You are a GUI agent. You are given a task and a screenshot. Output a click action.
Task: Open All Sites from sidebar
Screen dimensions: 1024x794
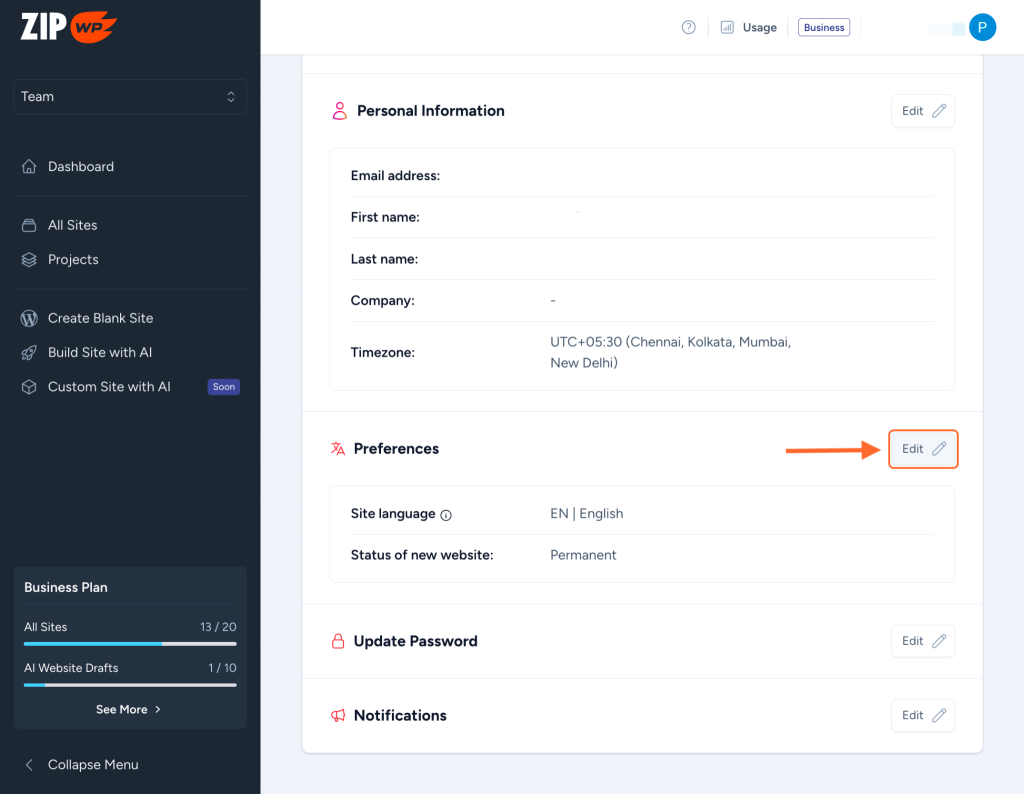click(x=72, y=225)
